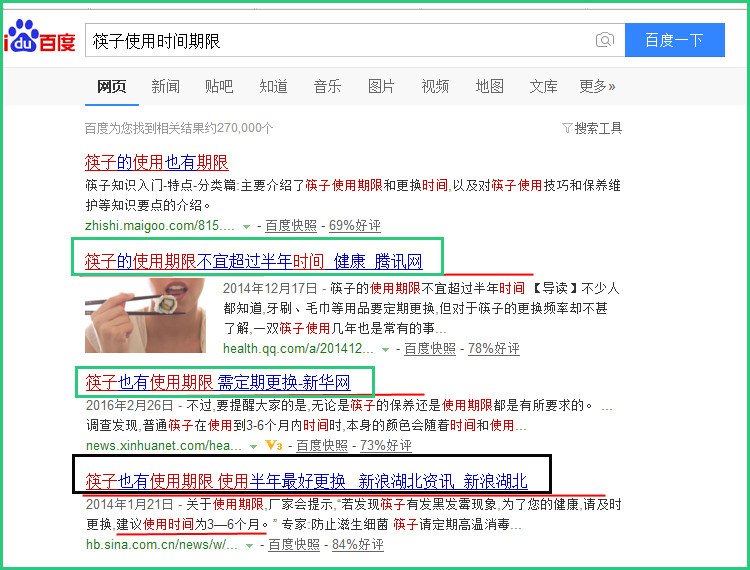Open the 视频 tab
This screenshot has height=570, width=750.
[435, 86]
